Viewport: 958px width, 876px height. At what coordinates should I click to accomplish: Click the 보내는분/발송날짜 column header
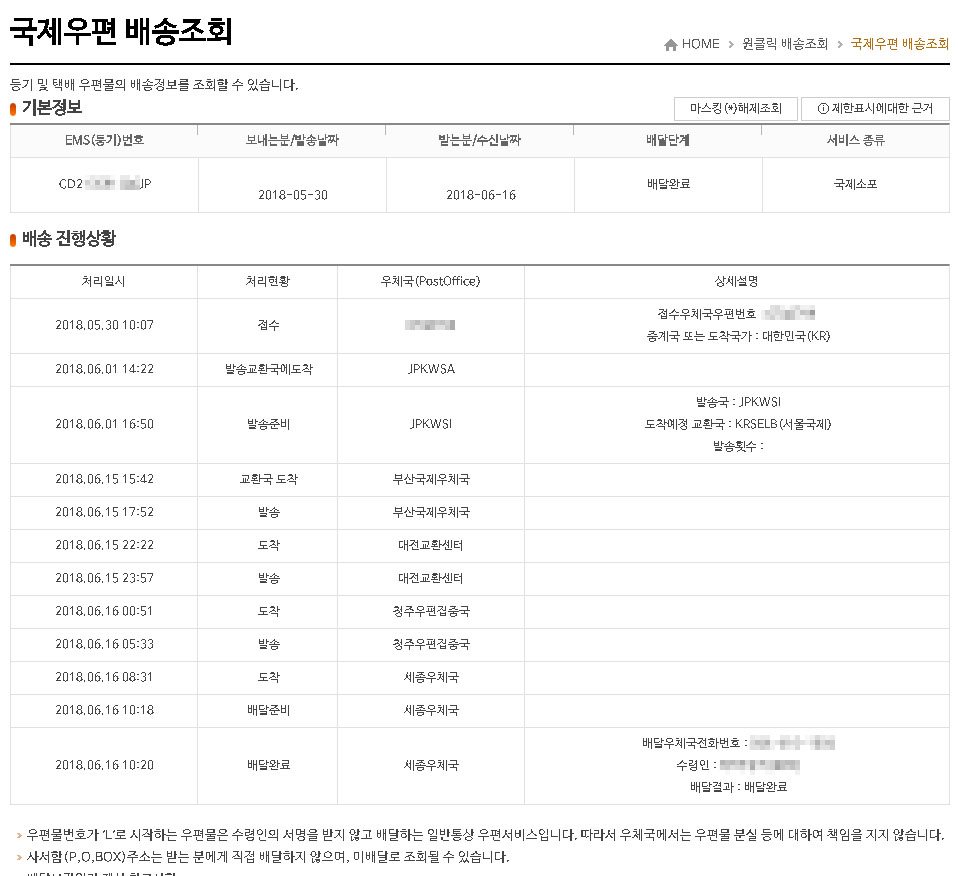[x=292, y=141]
